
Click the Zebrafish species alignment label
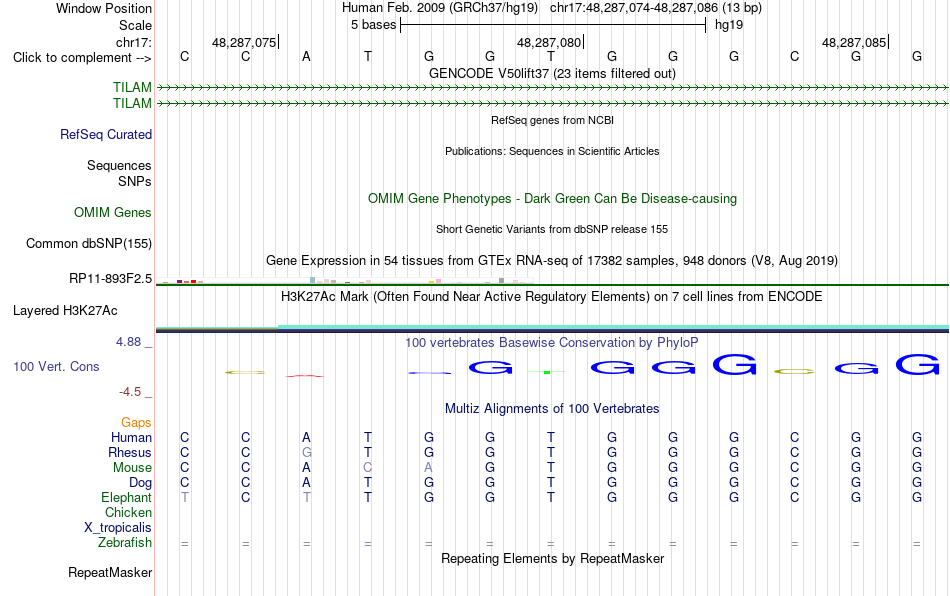(125, 542)
